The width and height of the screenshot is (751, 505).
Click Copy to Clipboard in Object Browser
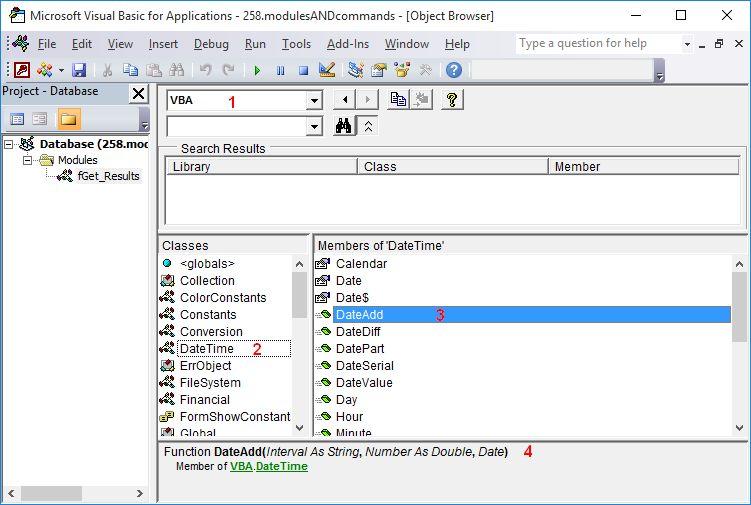(x=399, y=100)
